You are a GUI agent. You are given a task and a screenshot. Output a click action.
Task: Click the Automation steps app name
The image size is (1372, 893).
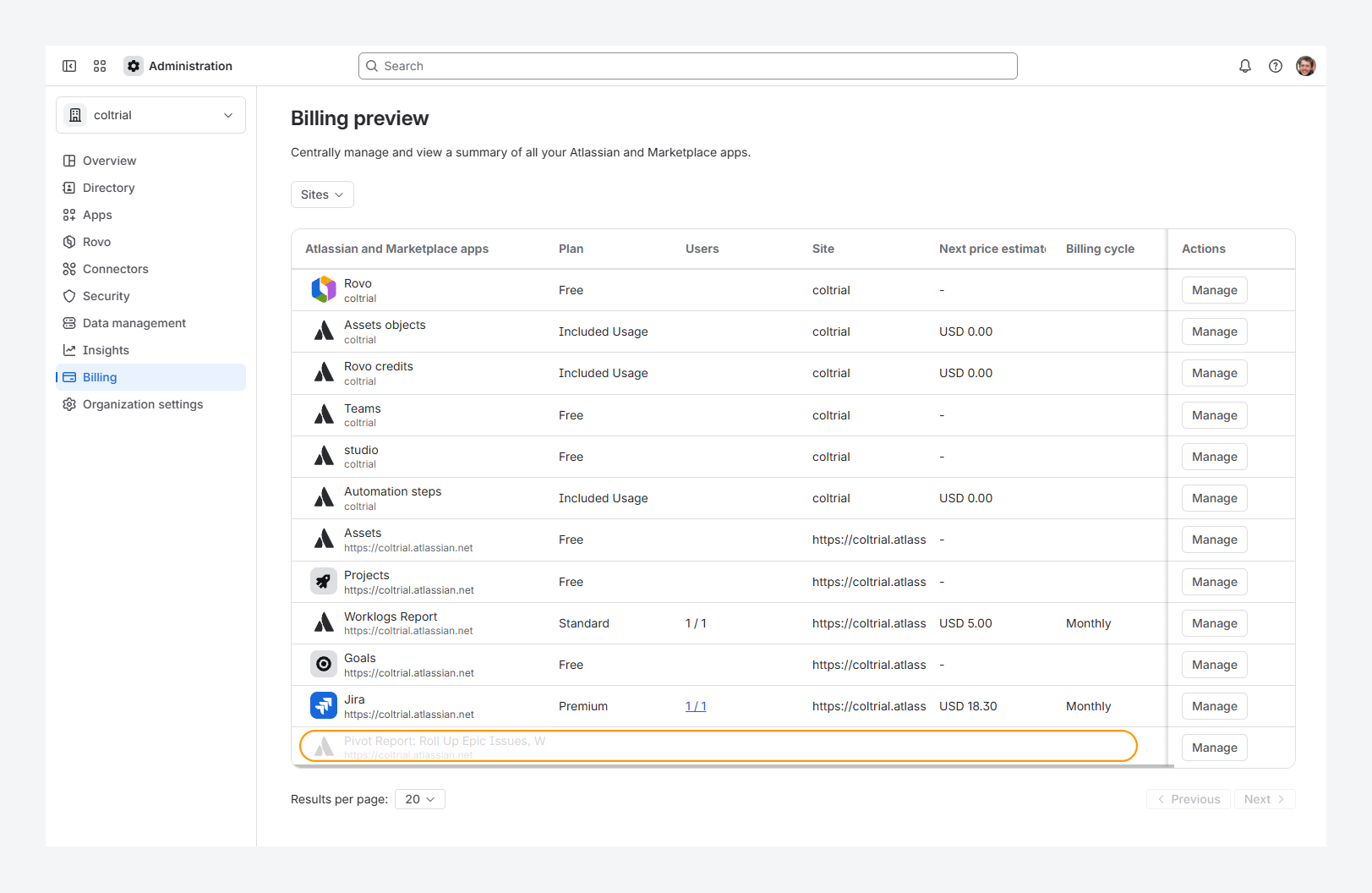point(393,491)
